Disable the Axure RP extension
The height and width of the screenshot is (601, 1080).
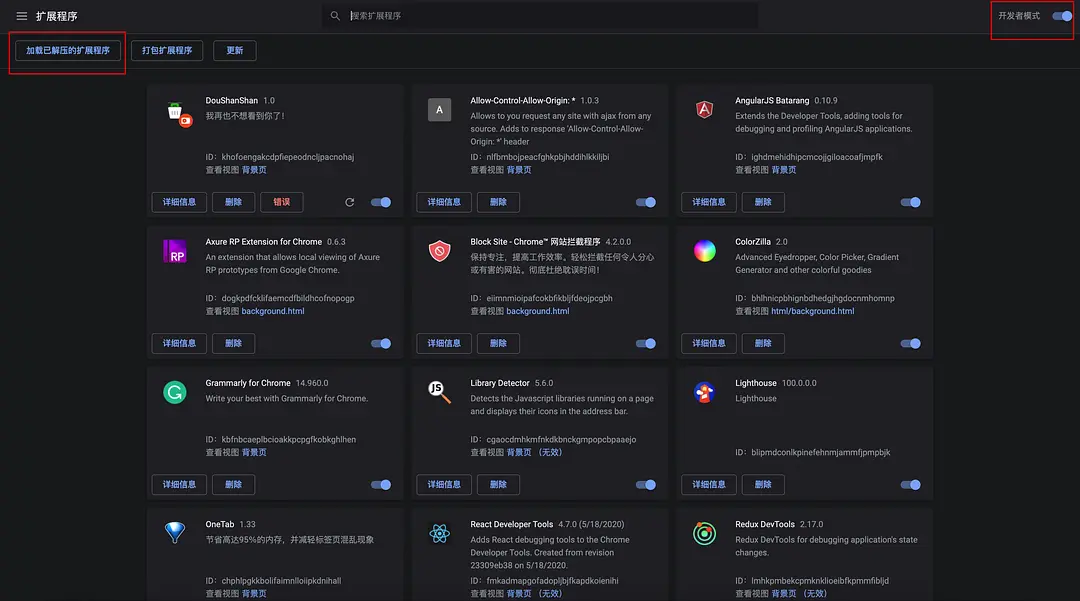tap(381, 344)
